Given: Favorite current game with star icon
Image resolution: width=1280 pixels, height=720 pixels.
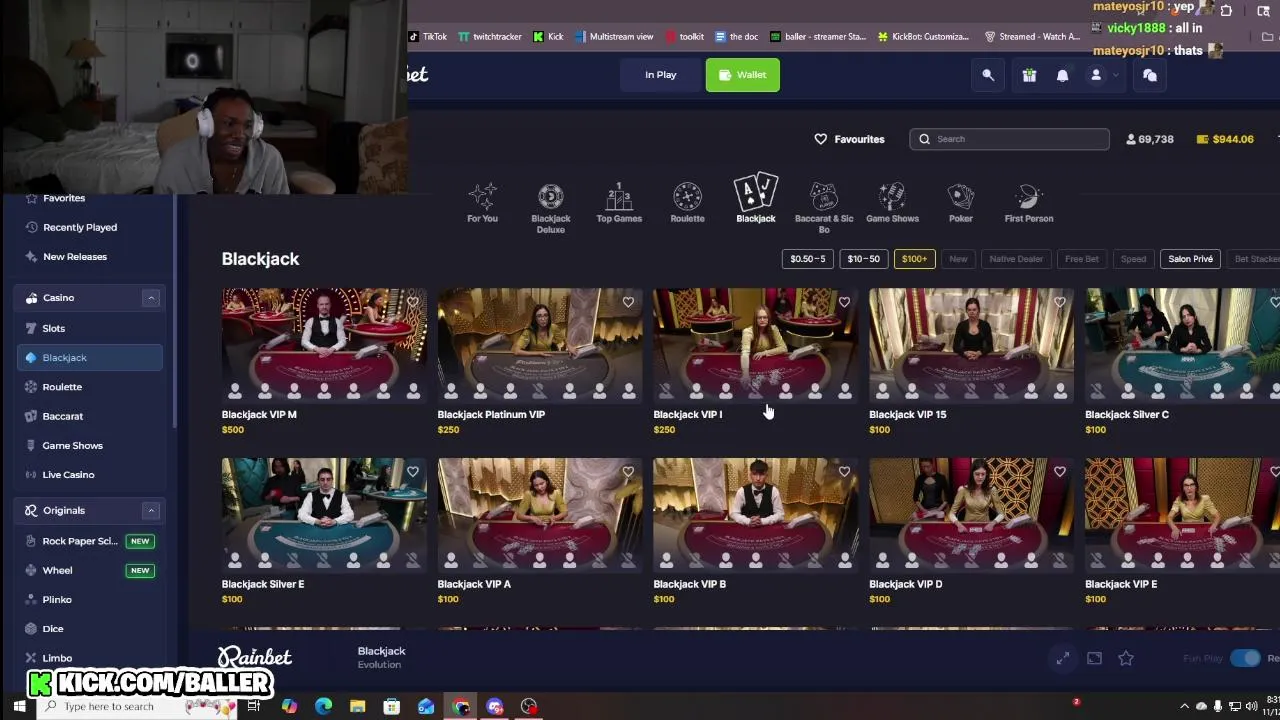Looking at the screenshot, I should tap(1126, 658).
